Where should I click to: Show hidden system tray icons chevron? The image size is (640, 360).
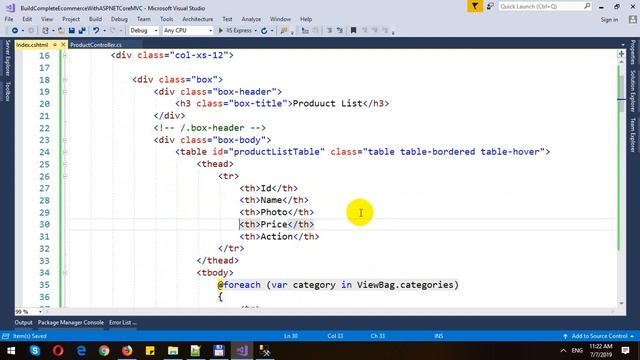tap(563, 351)
